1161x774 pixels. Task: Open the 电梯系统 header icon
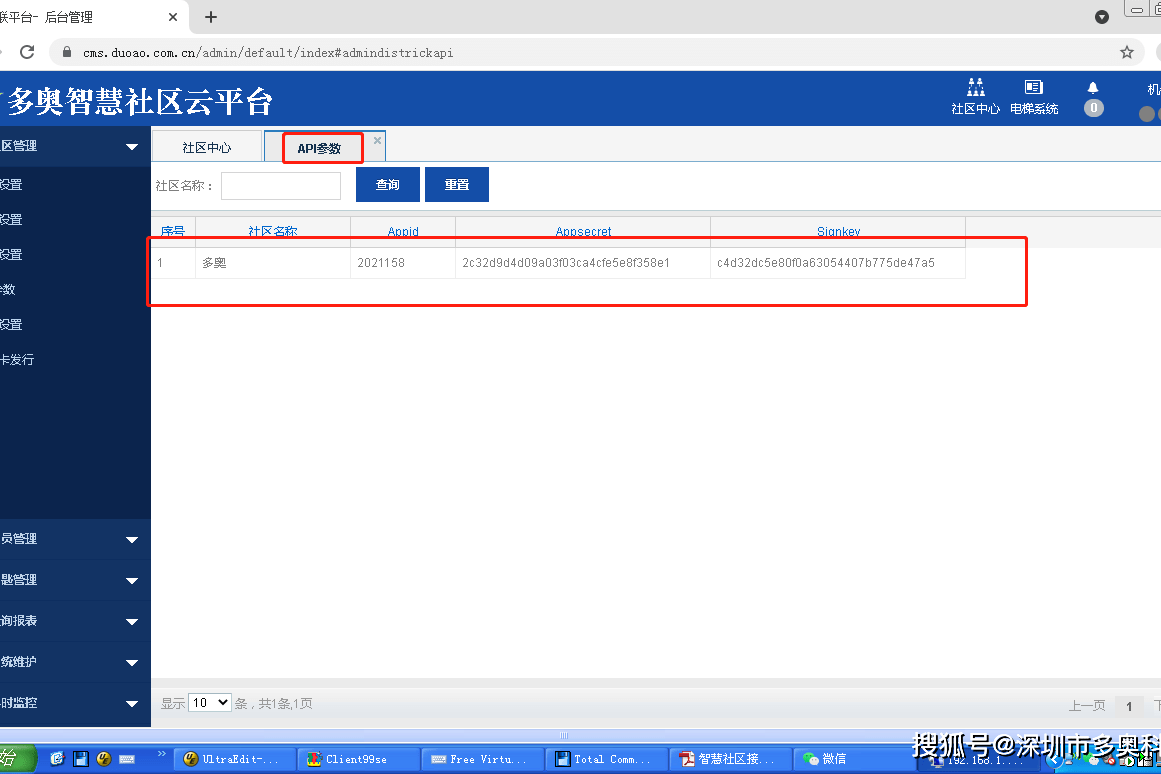(1033, 97)
